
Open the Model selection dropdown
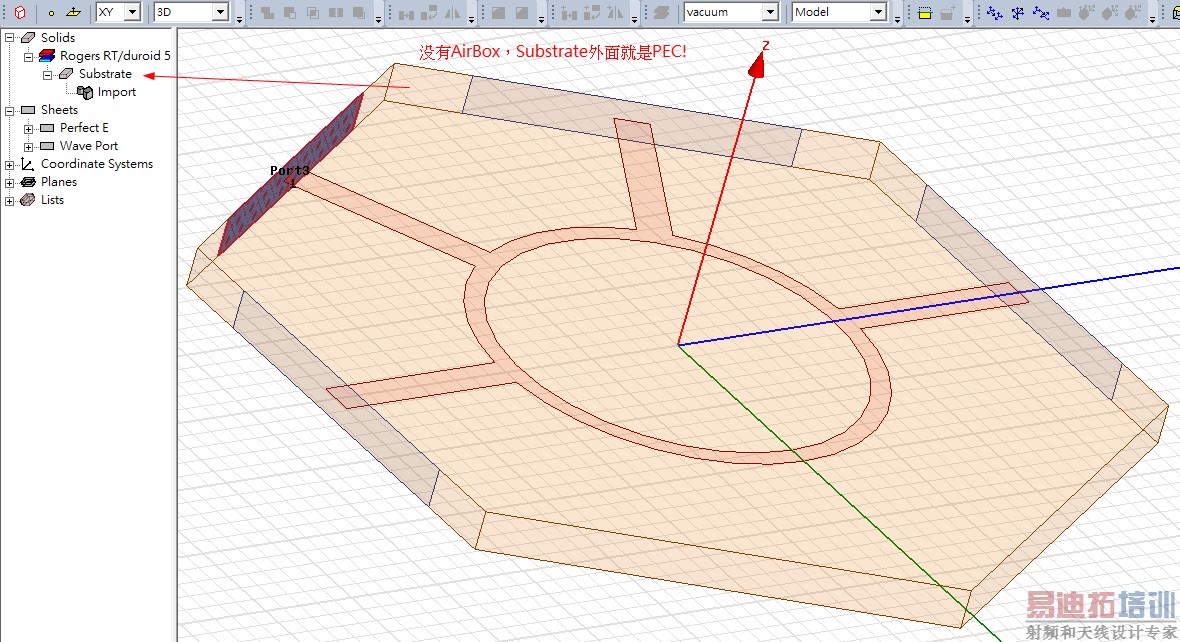(x=878, y=12)
